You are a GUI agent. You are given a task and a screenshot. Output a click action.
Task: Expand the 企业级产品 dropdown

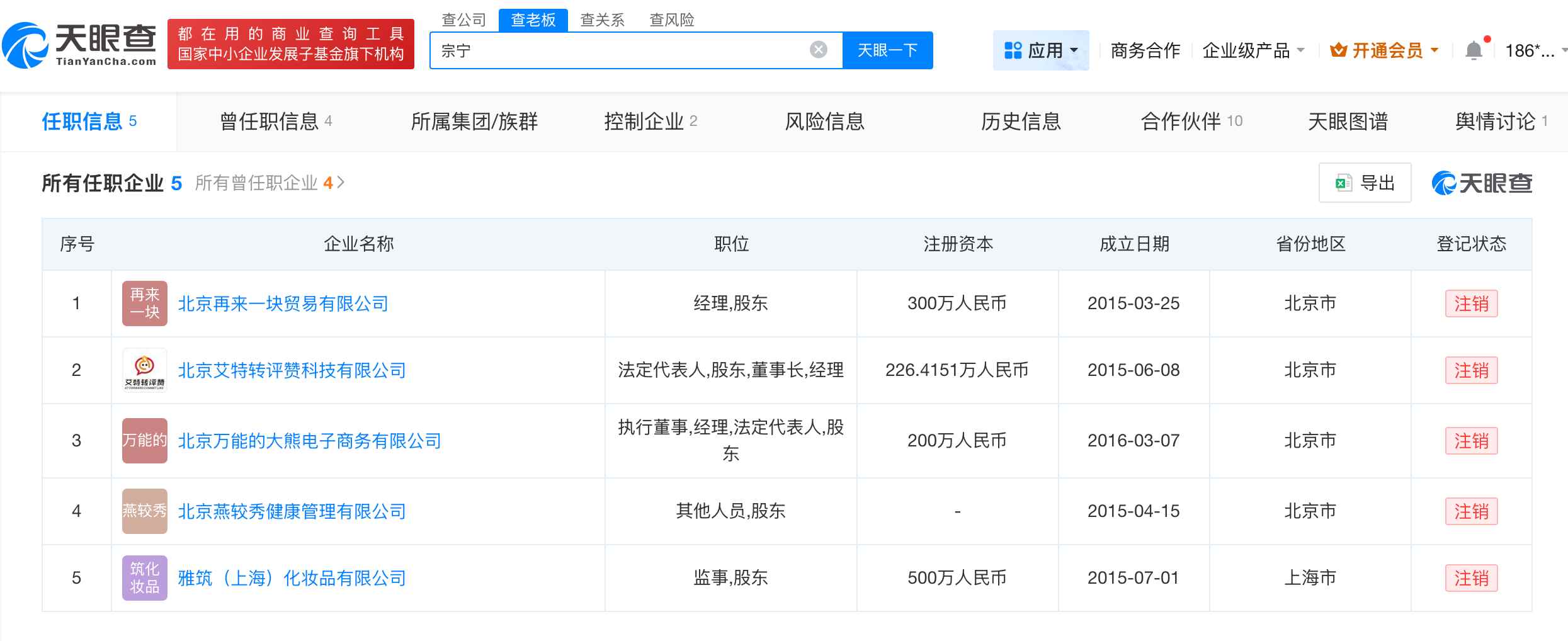point(1254,50)
